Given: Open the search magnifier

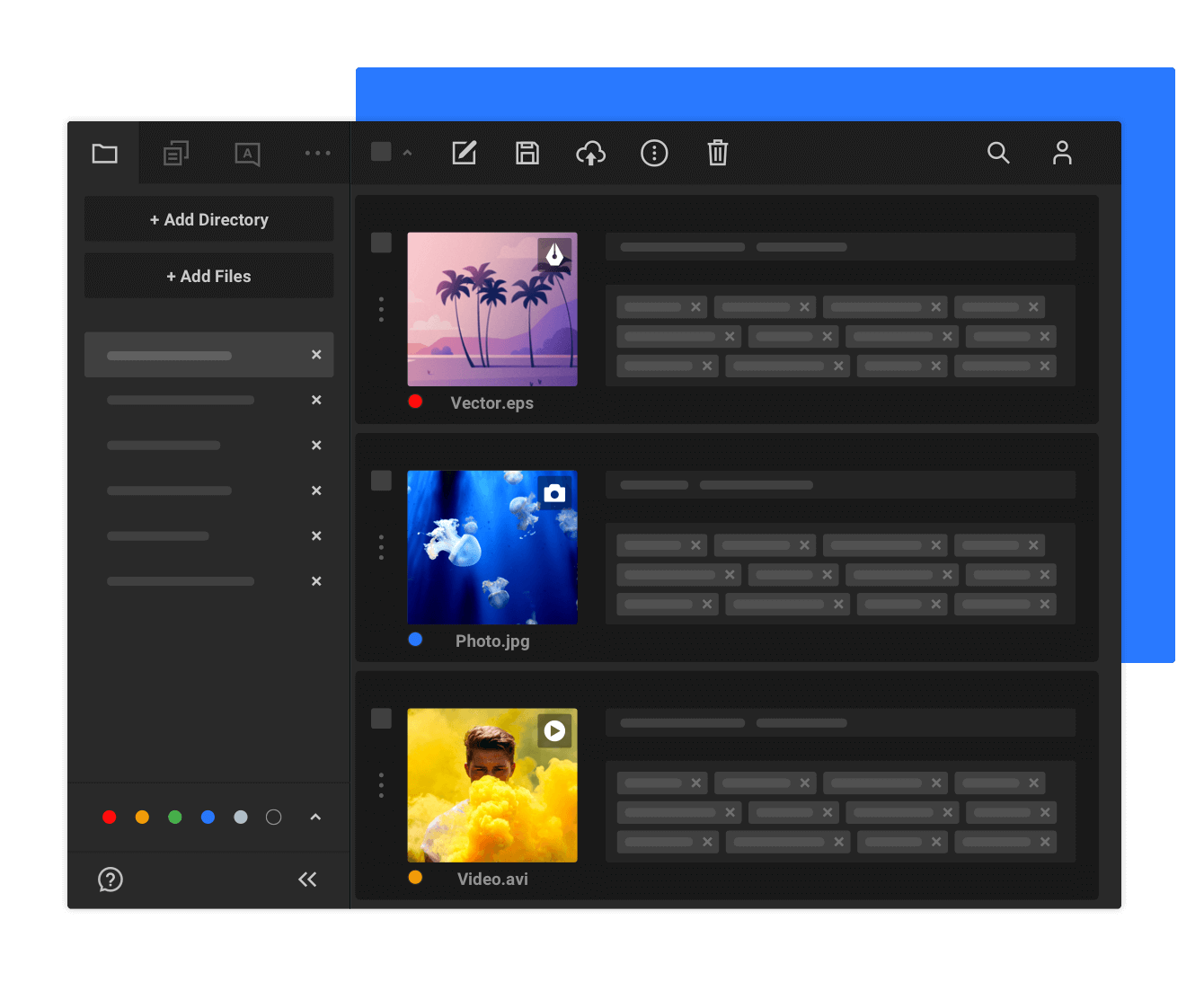Looking at the screenshot, I should [x=999, y=154].
